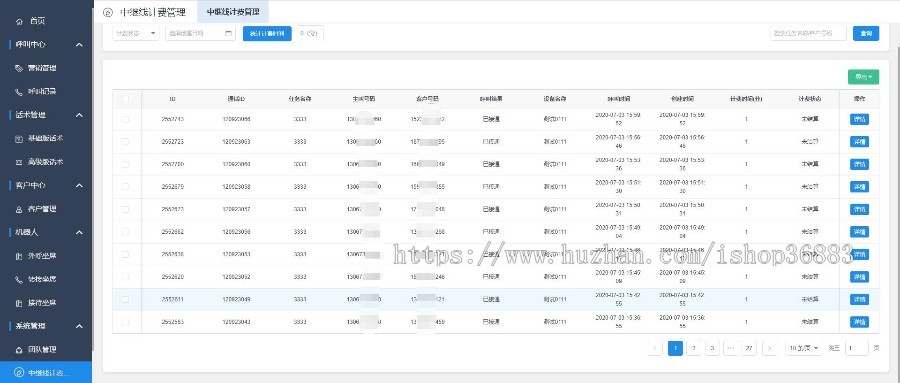
Task: Click compass icon next to the page title
Action: pyautogui.click(x=108, y=12)
